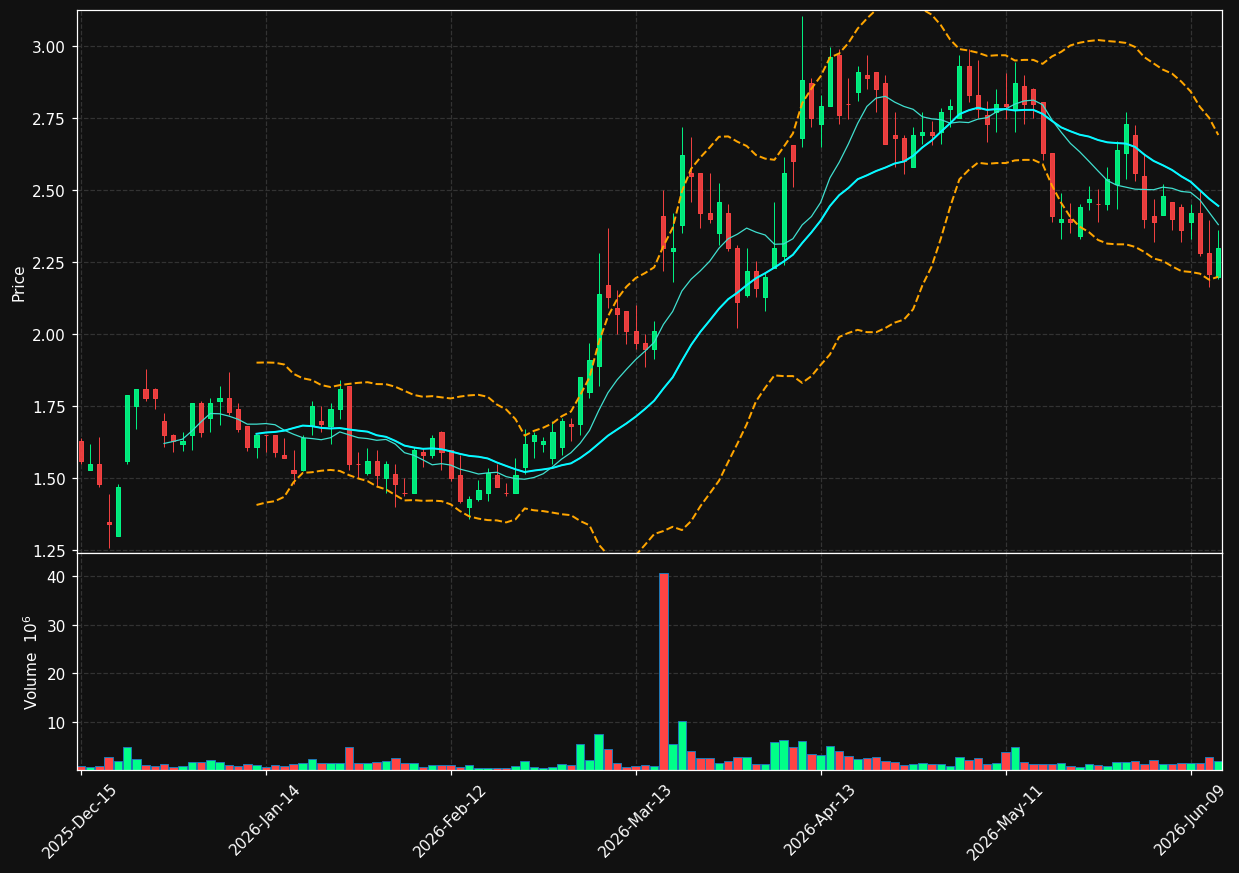Click the 2026-Jan-14 date label

(x=265, y=821)
